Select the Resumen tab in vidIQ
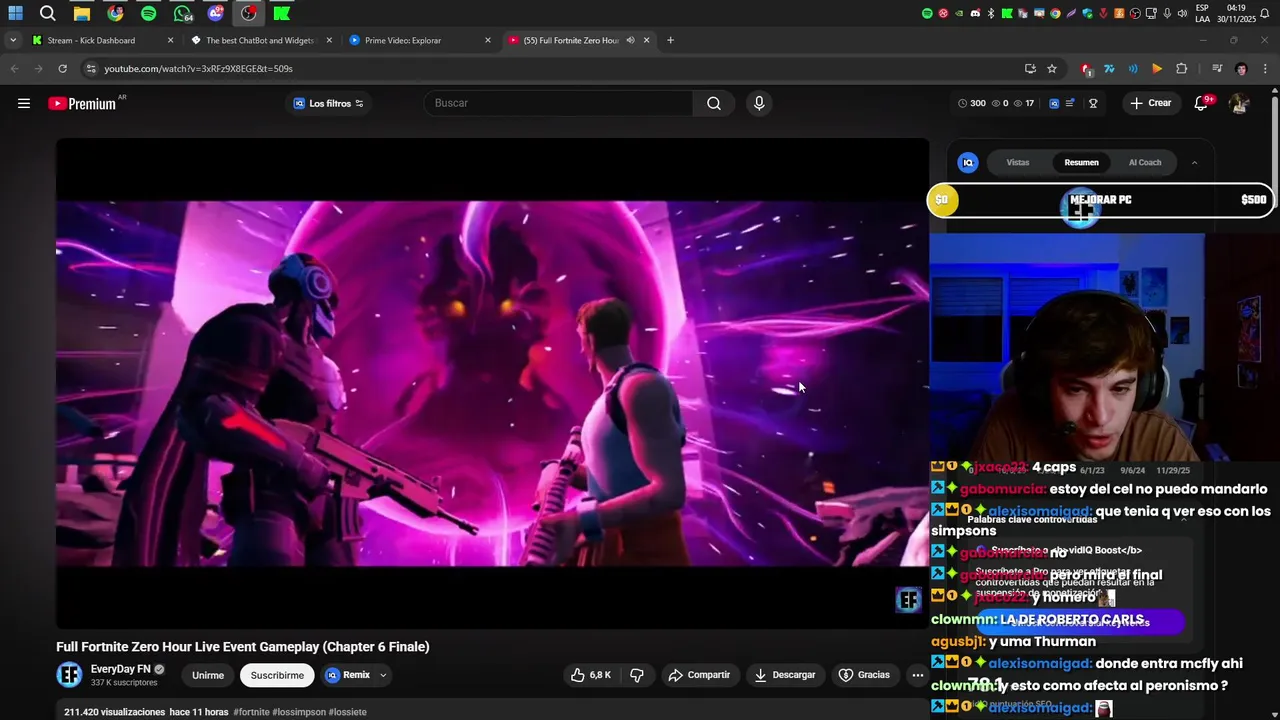The height and width of the screenshot is (720, 1280). 1081,163
